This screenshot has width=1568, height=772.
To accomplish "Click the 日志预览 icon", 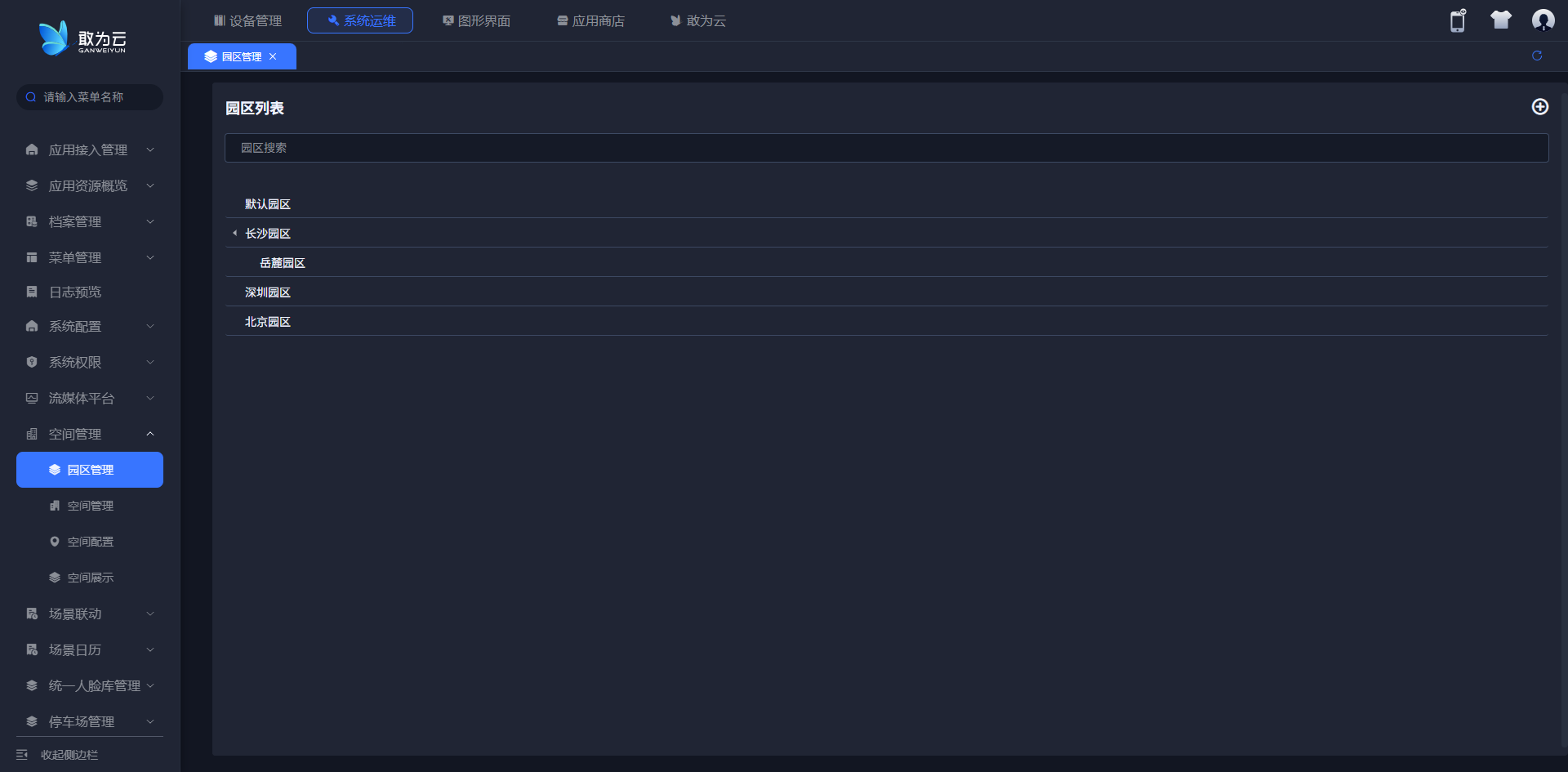I will pyautogui.click(x=32, y=292).
